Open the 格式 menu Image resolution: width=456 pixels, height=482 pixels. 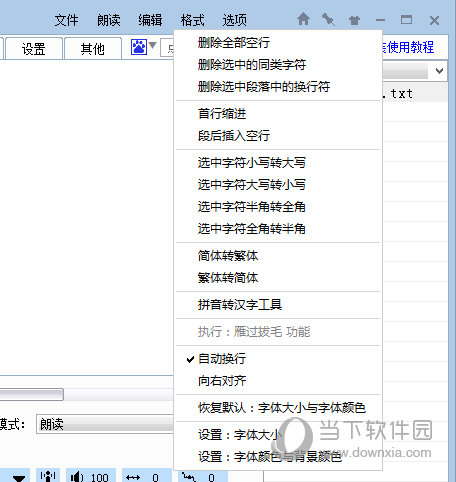pos(192,20)
